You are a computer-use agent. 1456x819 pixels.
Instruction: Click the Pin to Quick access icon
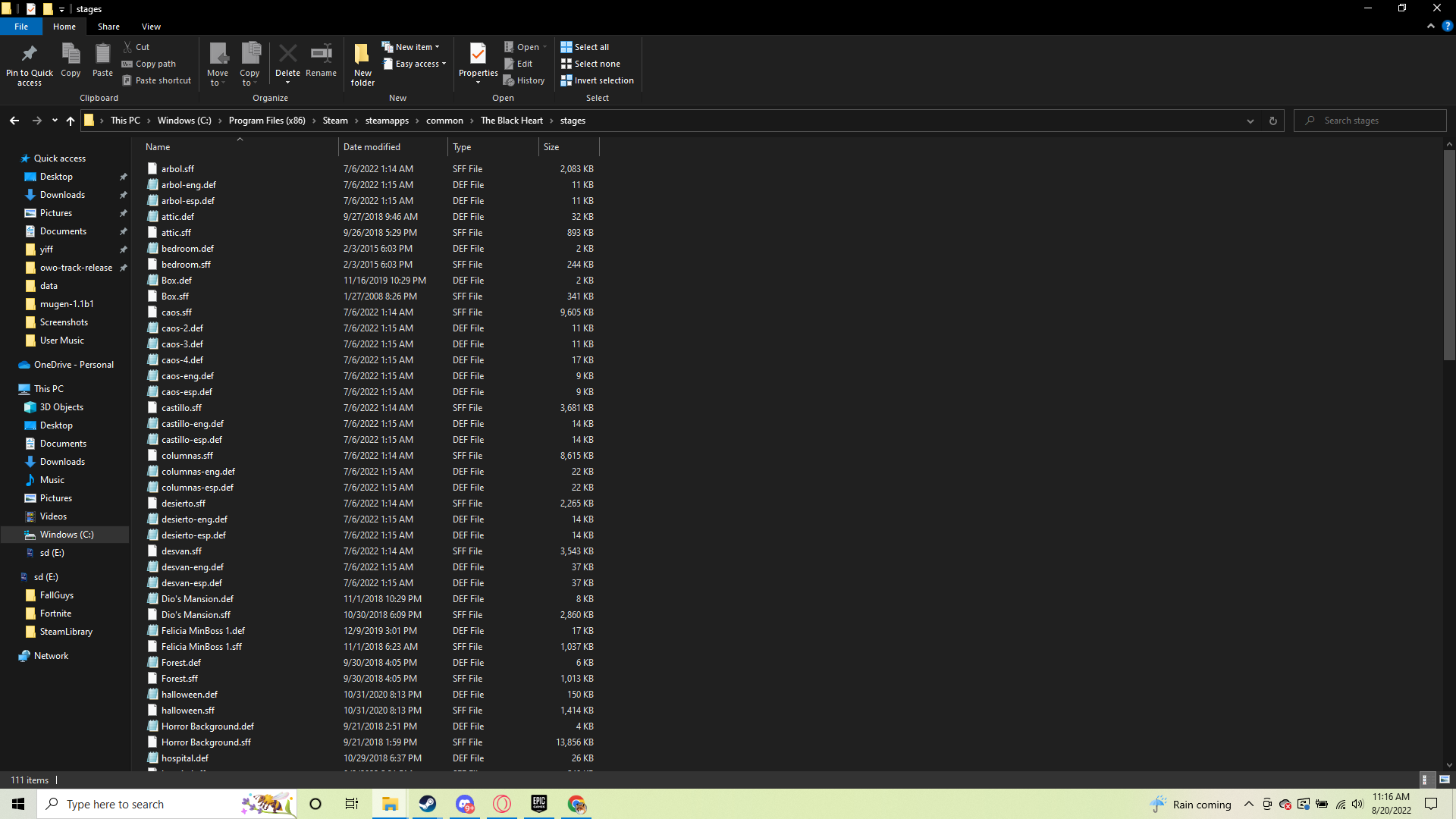[x=29, y=55]
